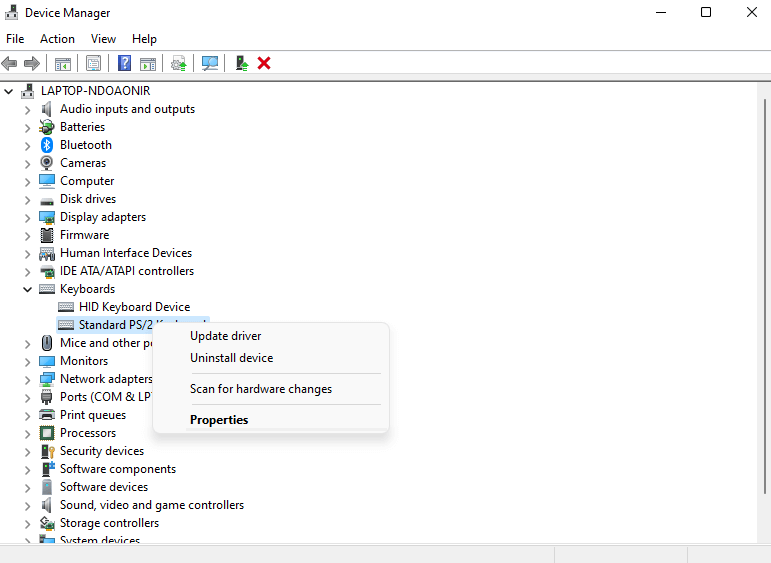The width and height of the screenshot is (771, 563).
Task: Click the HID Keyboard Device icon
Action: click(x=66, y=307)
